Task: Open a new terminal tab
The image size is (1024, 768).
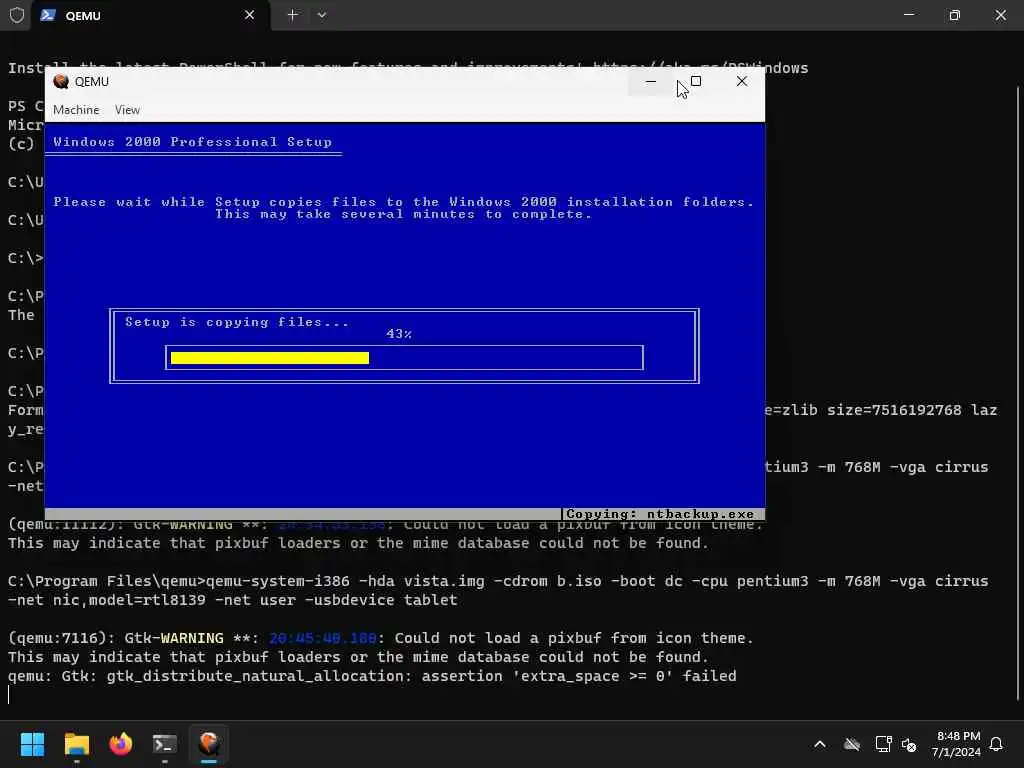Action: pyautogui.click(x=293, y=15)
